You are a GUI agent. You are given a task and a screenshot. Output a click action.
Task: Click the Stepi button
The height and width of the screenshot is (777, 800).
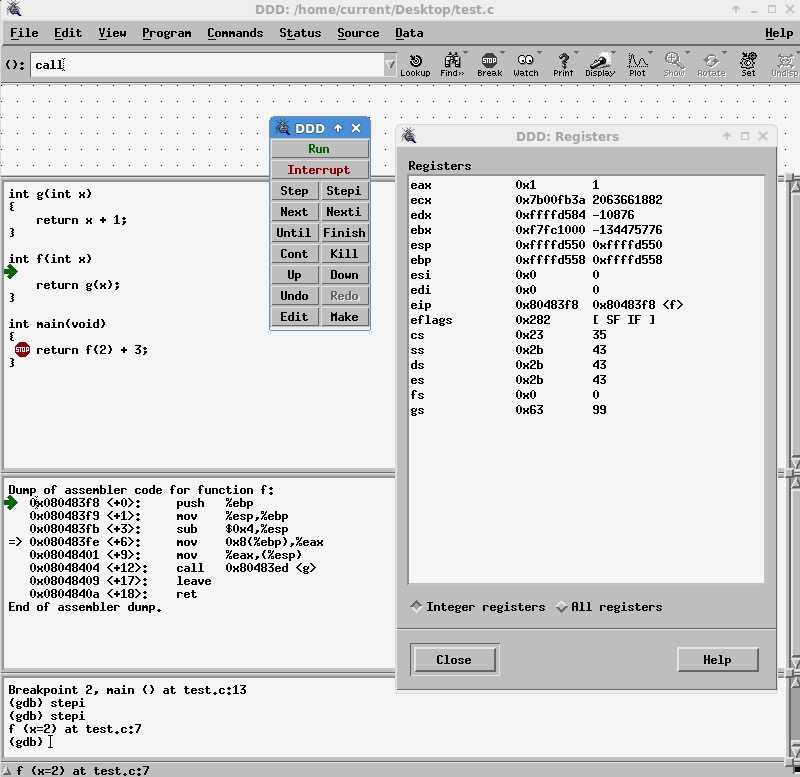344,191
